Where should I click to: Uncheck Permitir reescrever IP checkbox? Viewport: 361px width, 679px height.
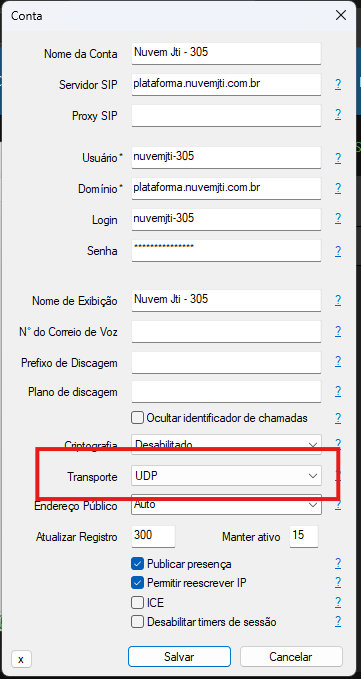click(x=137, y=583)
